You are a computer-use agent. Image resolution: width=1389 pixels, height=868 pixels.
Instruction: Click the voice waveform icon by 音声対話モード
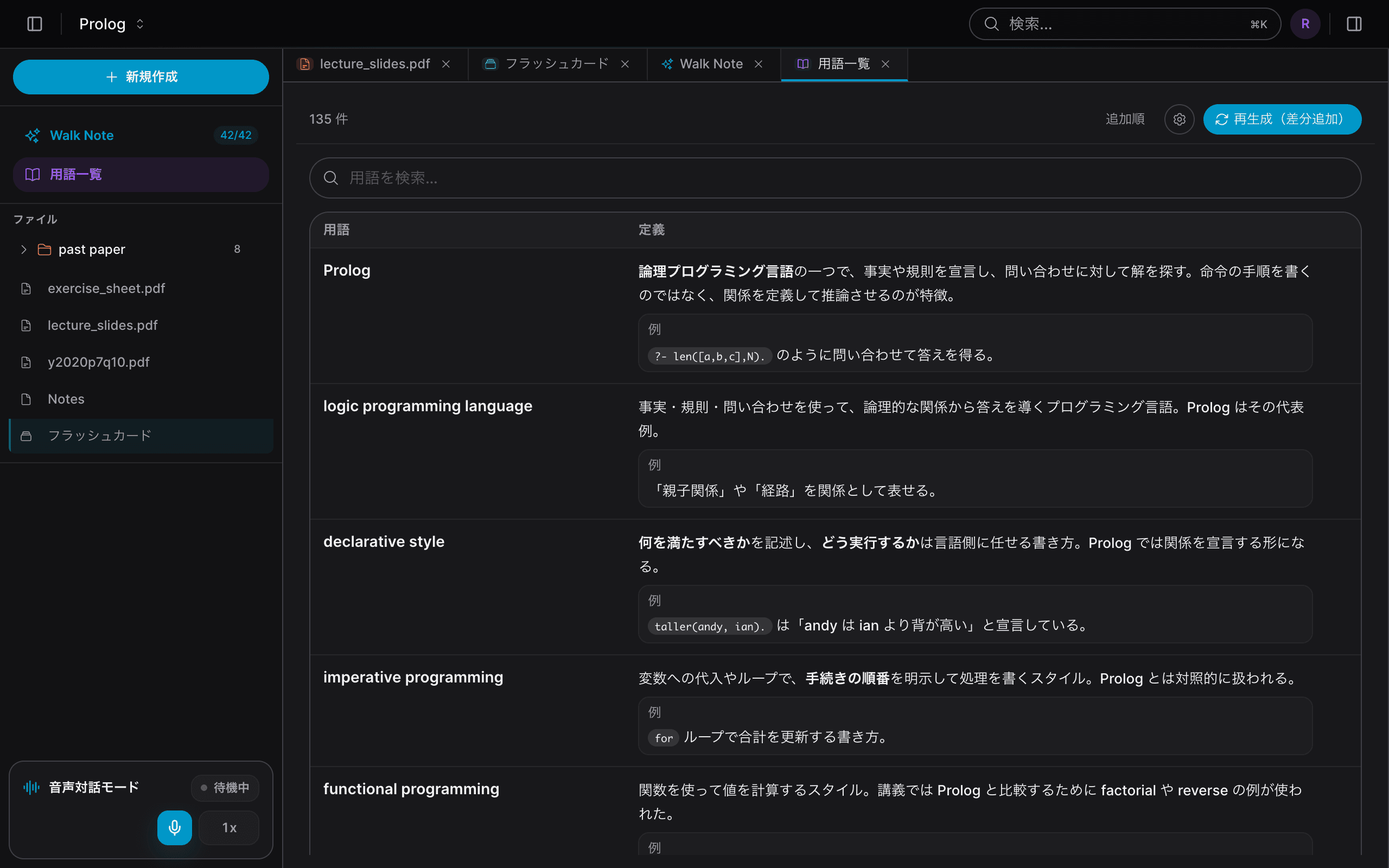coord(31,787)
